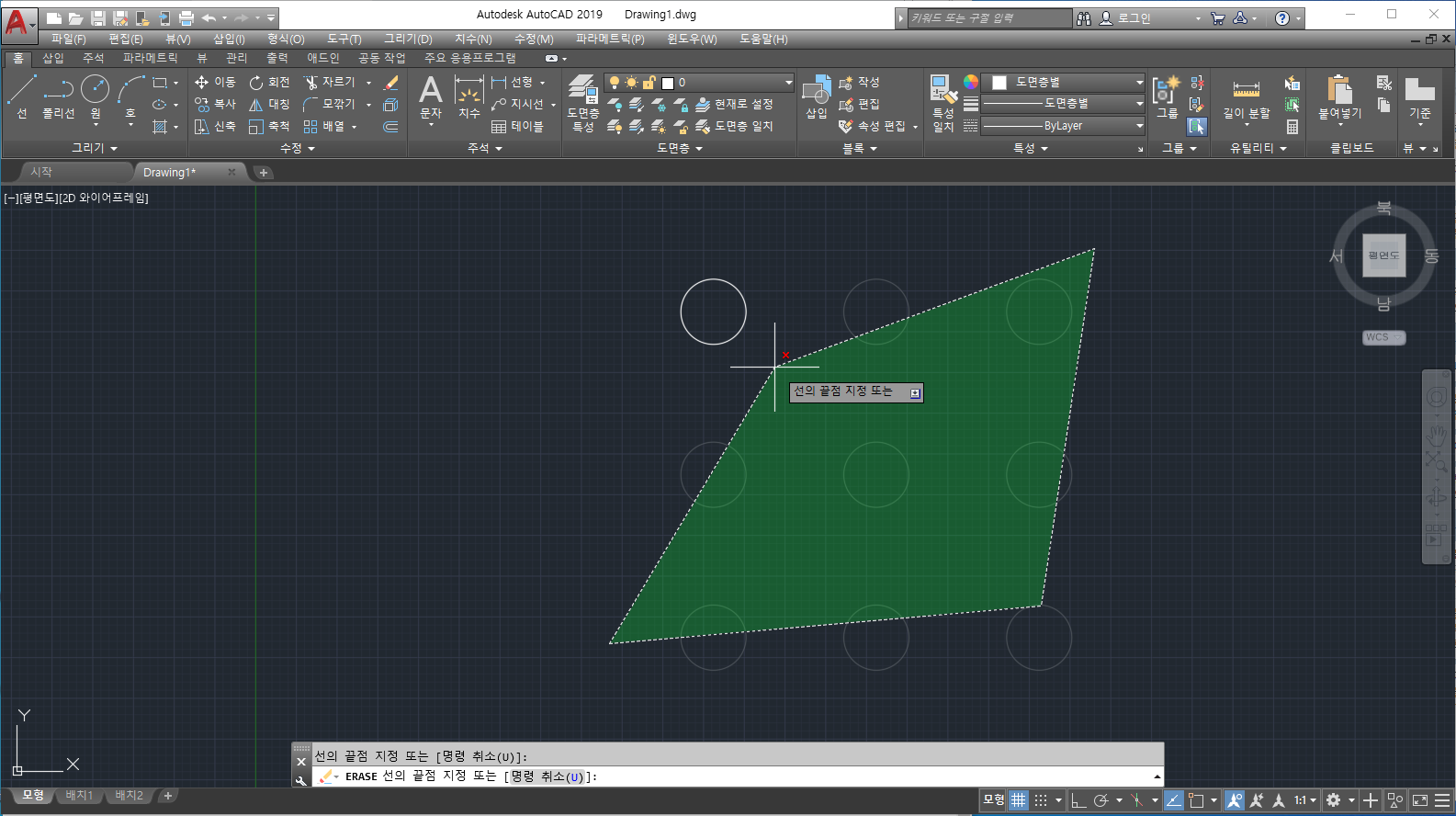Open the 수정(M) menu

(x=534, y=39)
